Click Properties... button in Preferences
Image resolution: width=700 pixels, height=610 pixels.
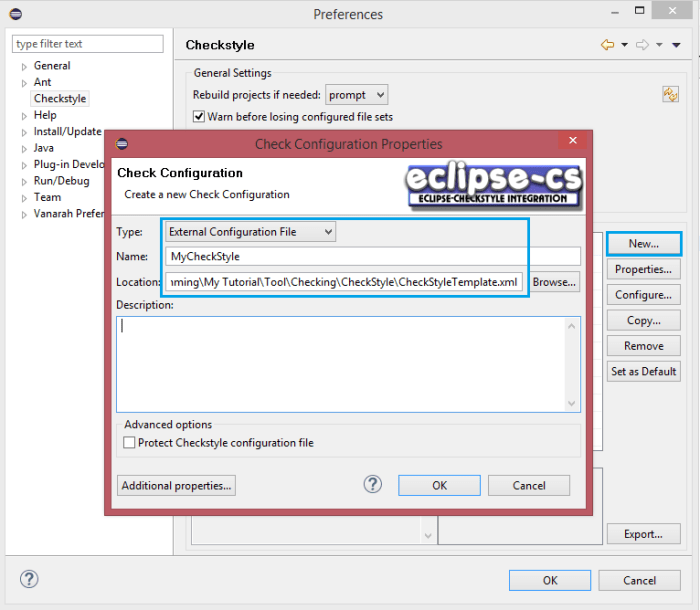644,269
